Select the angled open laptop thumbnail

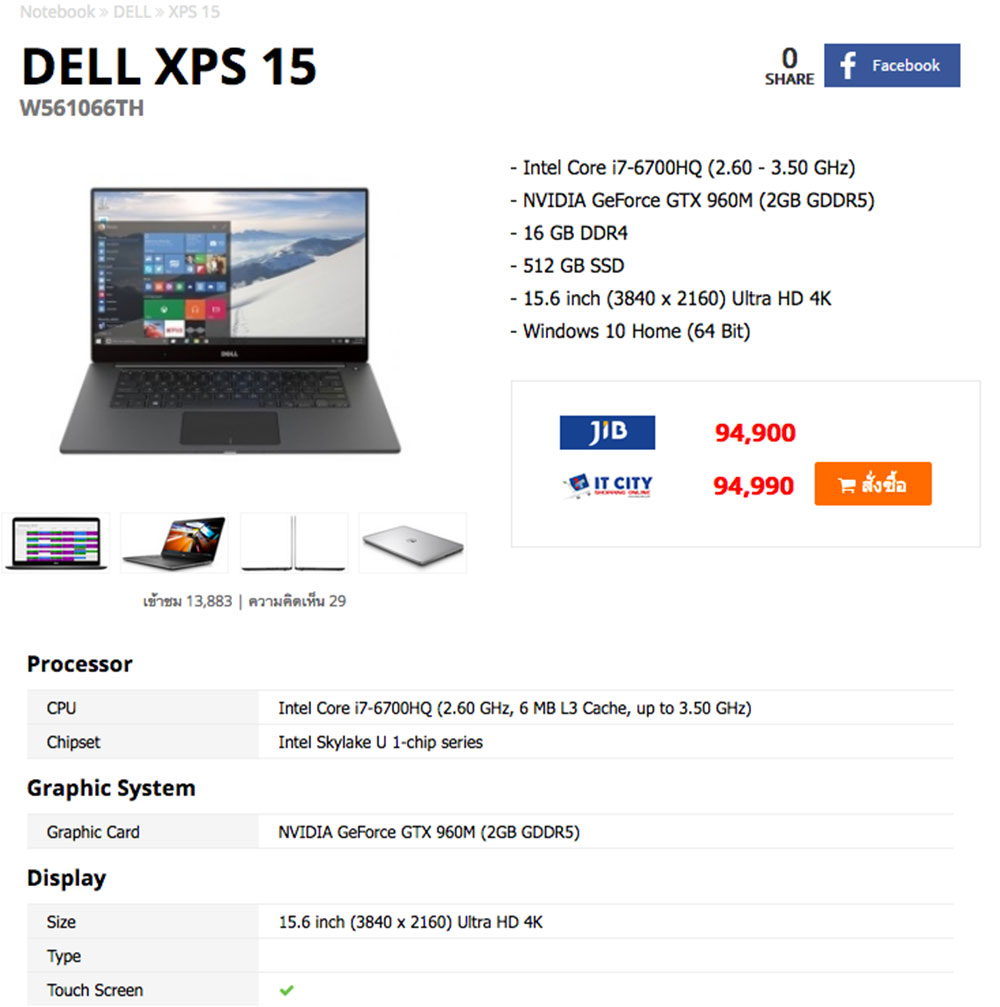[x=174, y=543]
